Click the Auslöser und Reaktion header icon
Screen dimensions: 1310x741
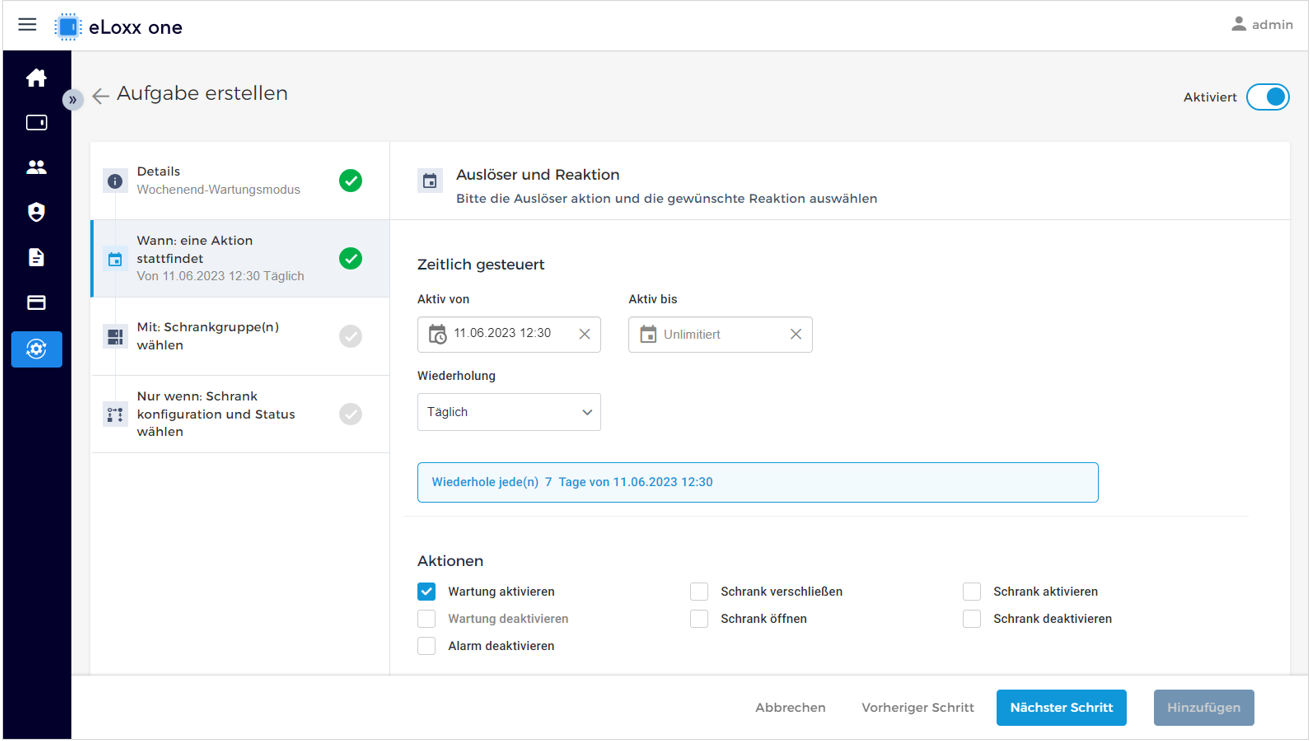(x=430, y=181)
